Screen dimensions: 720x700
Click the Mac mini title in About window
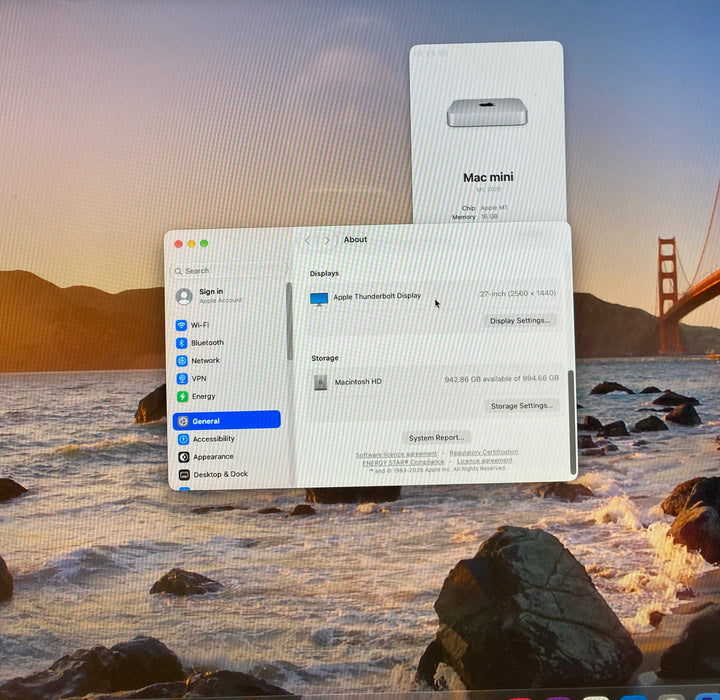click(x=488, y=177)
